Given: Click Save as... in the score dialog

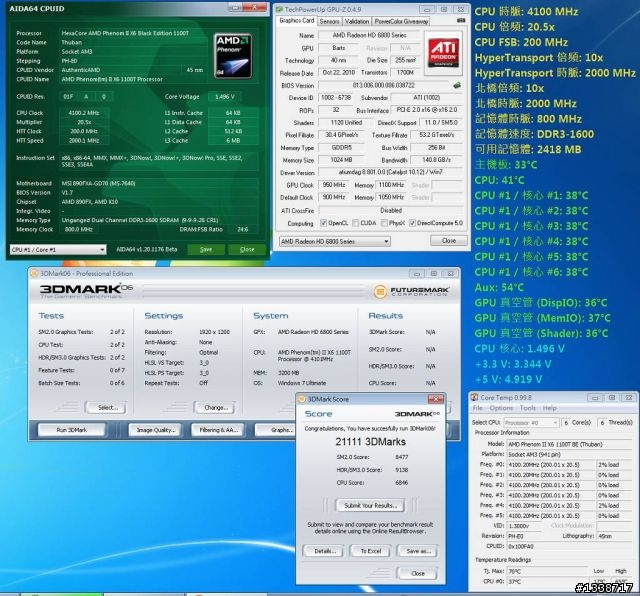Looking at the screenshot, I should click(x=418, y=551).
